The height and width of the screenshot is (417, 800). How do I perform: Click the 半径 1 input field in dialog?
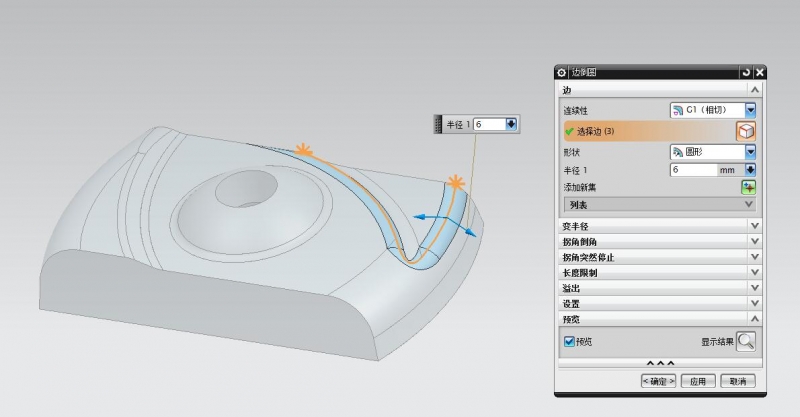click(x=693, y=170)
